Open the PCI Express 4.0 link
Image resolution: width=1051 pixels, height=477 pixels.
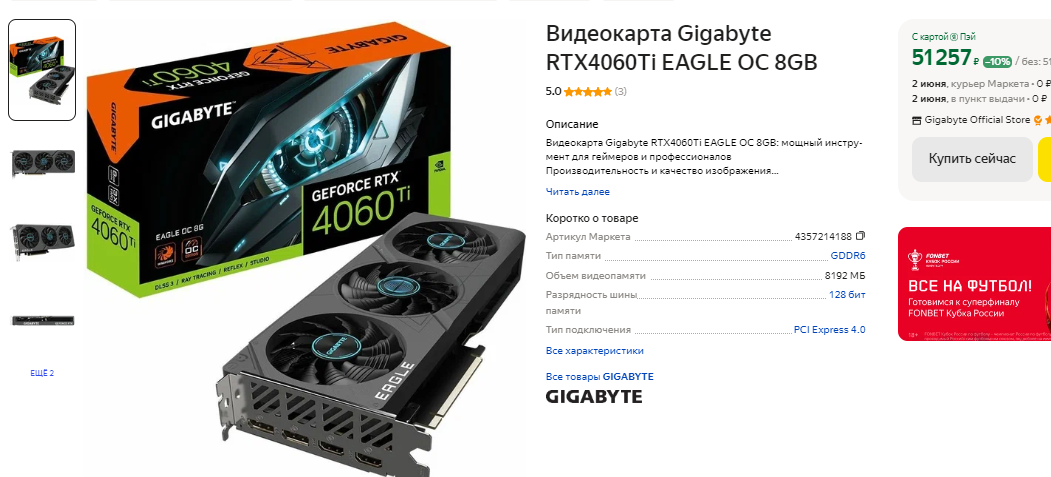(829, 330)
